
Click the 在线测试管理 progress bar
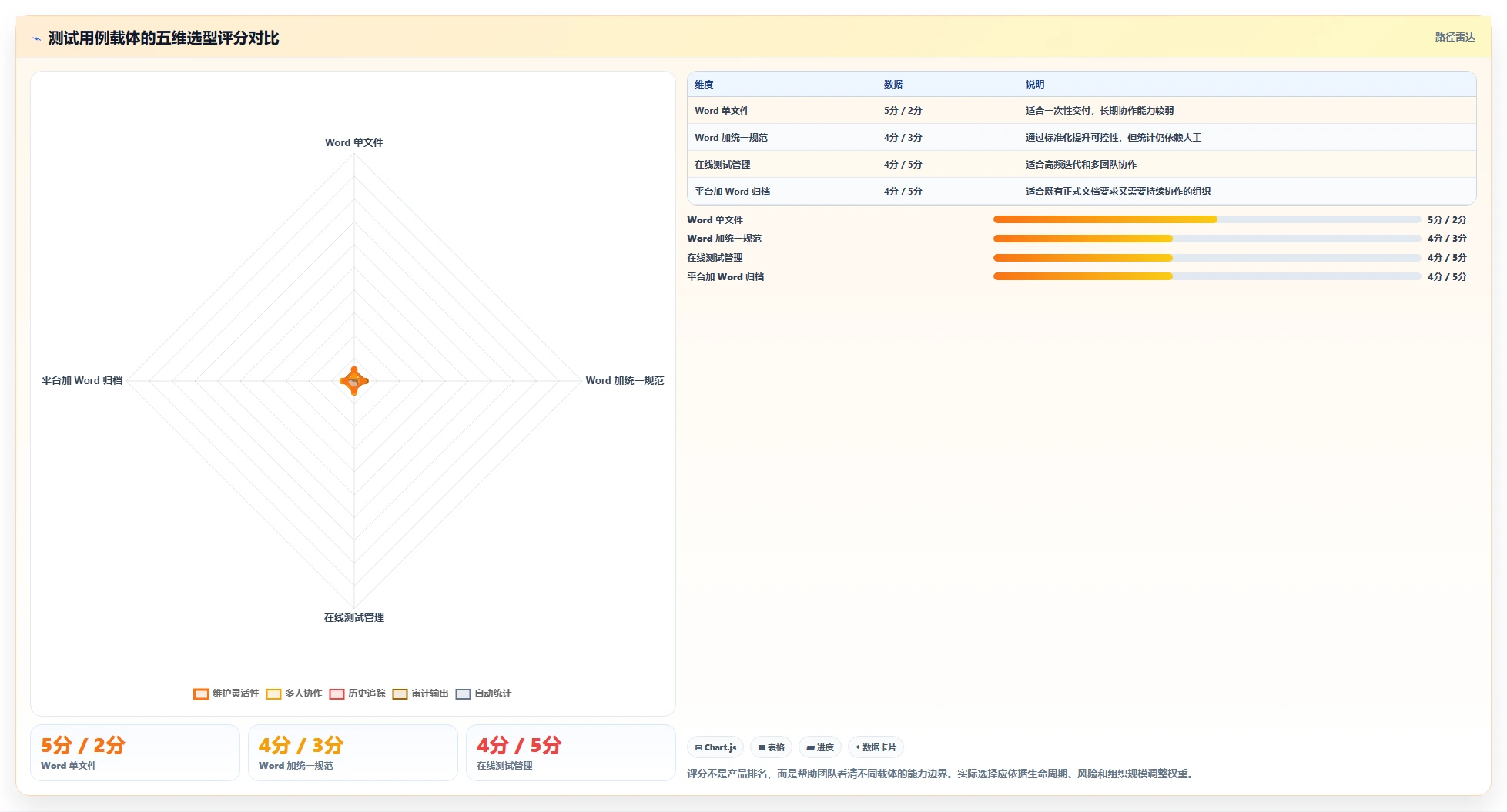click(1207, 258)
